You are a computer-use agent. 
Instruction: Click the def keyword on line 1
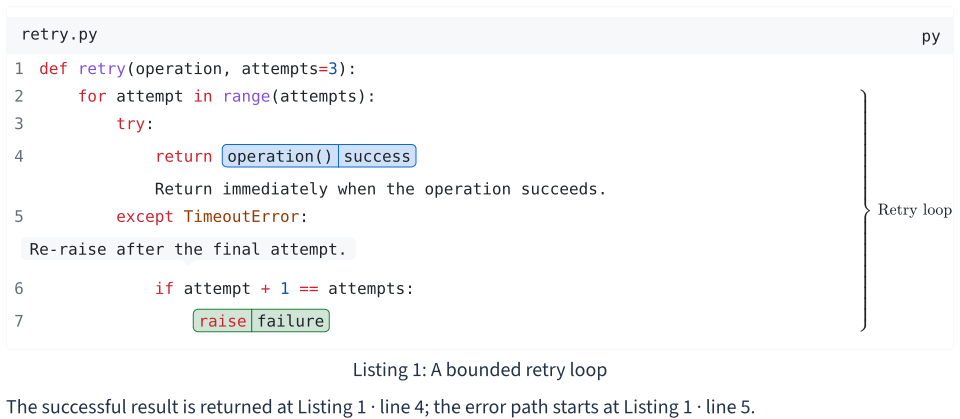pos(53,69)
